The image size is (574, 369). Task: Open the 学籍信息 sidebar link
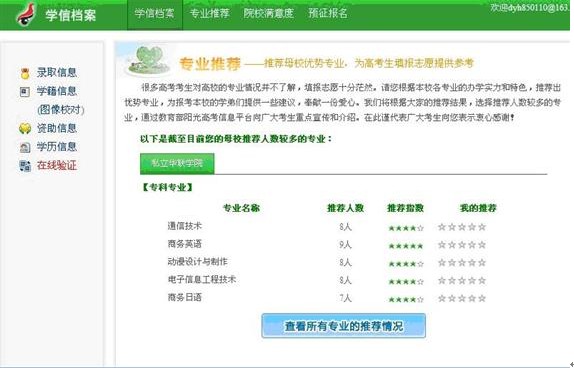(x=57, y=91)
